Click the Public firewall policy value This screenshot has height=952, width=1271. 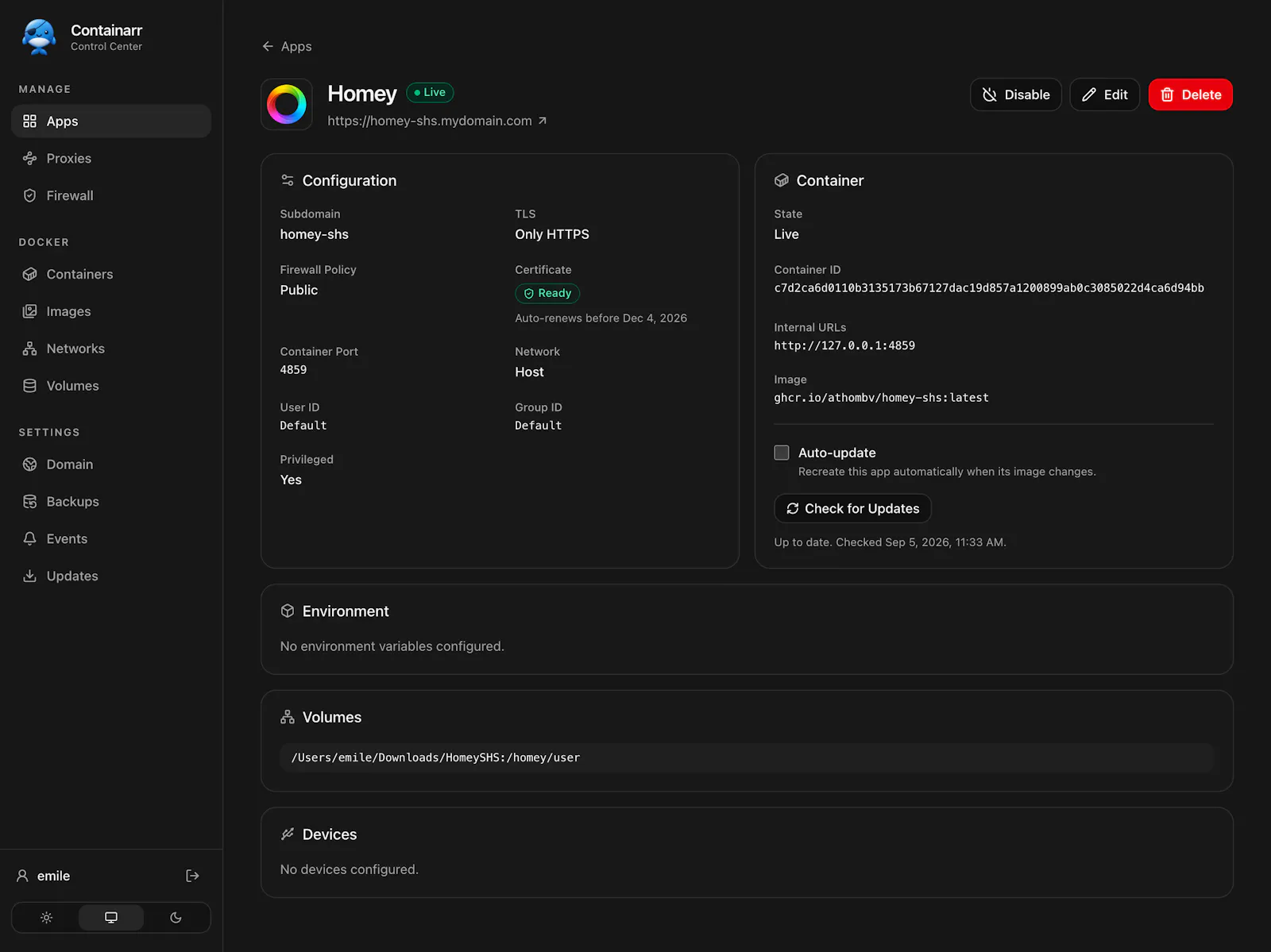tap(299, 290)
